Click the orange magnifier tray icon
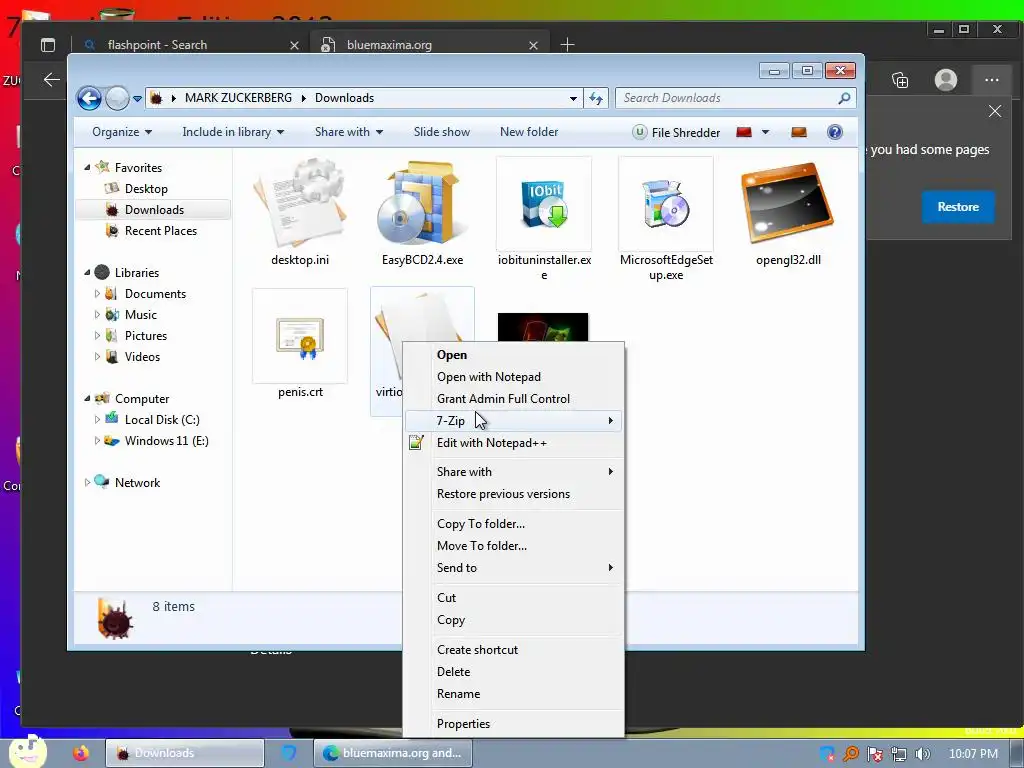The width and height of the screenshot is (1024, 768). 850,754
